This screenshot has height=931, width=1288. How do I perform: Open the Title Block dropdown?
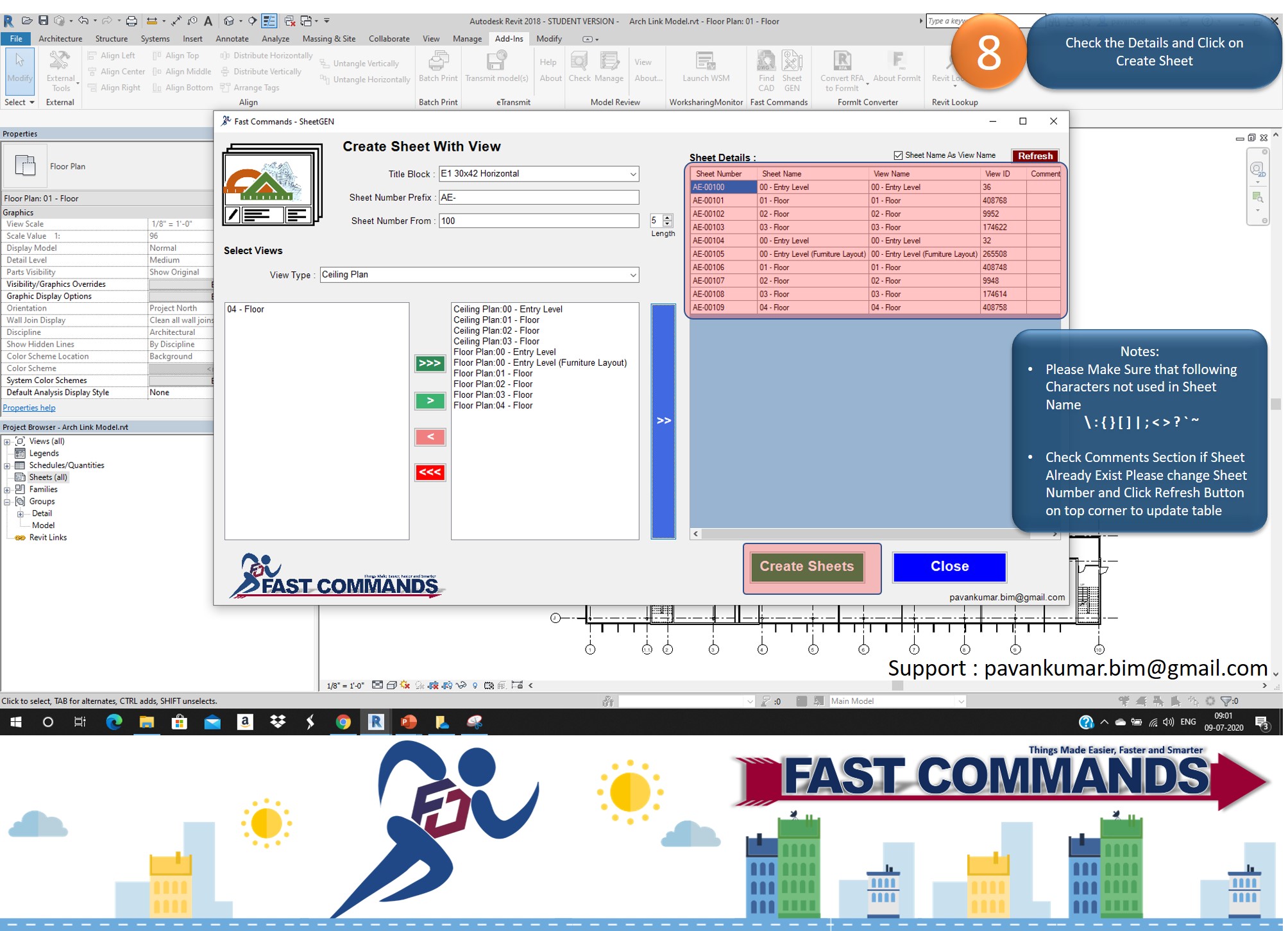[x=632, y=174]
